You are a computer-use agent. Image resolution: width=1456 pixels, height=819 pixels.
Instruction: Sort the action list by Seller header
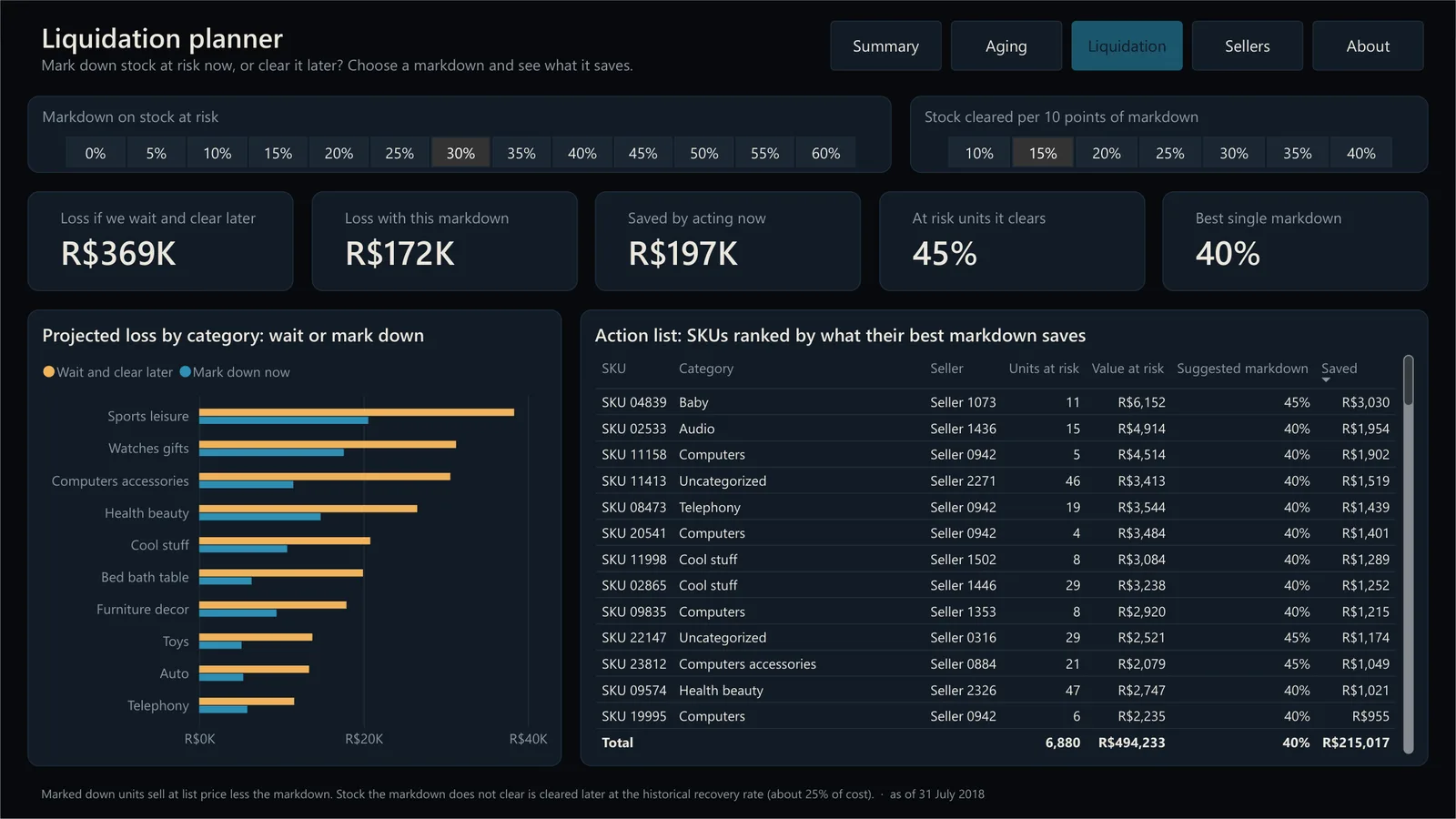pyautogui.click(x=946, y=369)
